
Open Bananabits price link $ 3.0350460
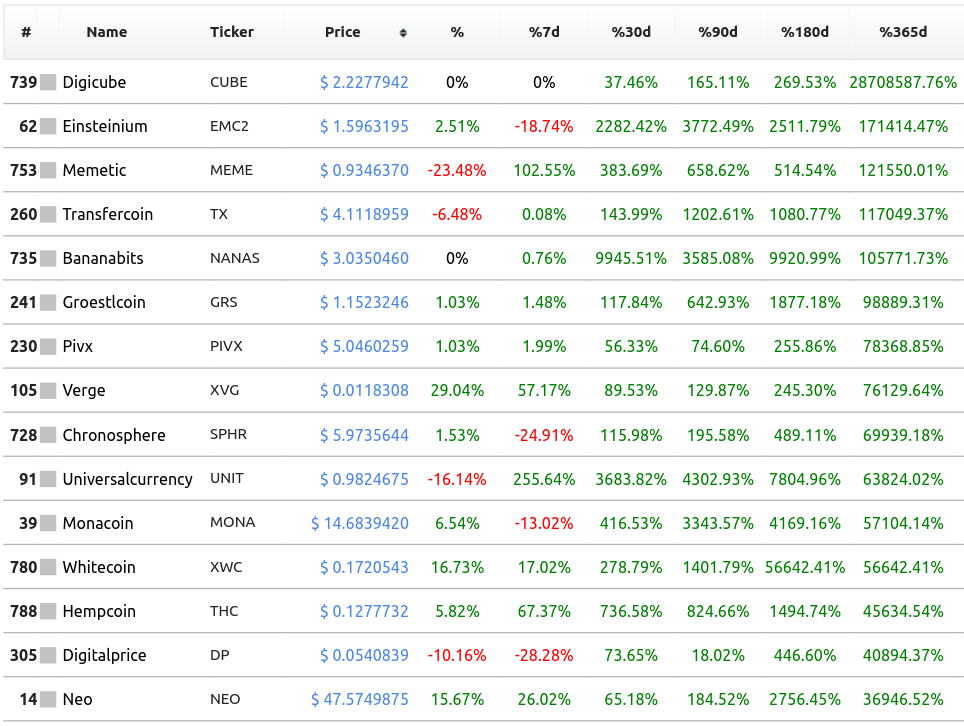click(364, 258)
